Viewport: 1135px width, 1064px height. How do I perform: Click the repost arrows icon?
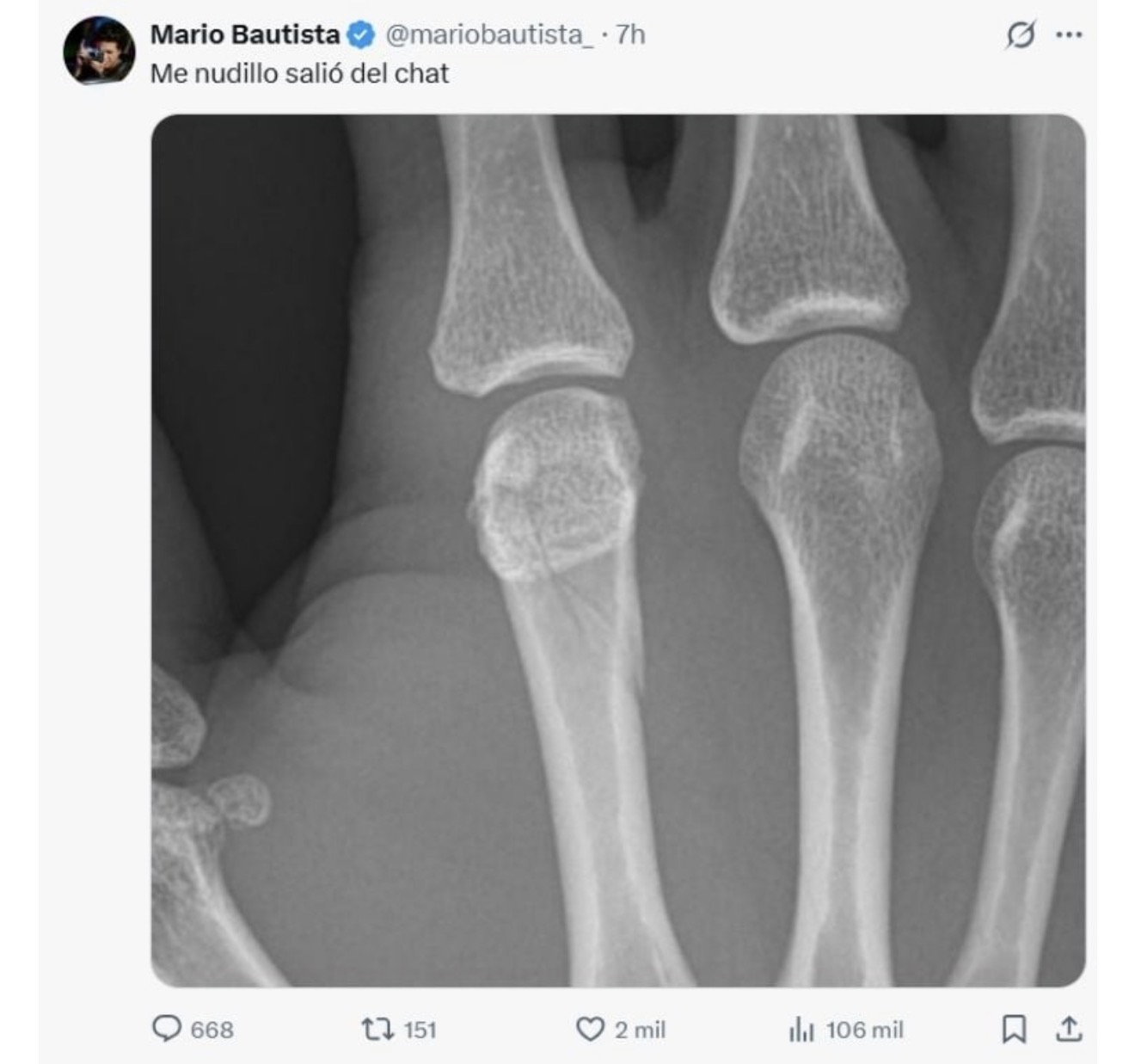(377, 1029)
